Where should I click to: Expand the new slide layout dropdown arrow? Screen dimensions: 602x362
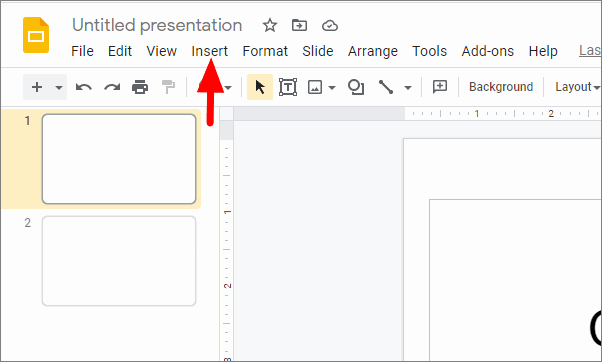coord(59,88)
